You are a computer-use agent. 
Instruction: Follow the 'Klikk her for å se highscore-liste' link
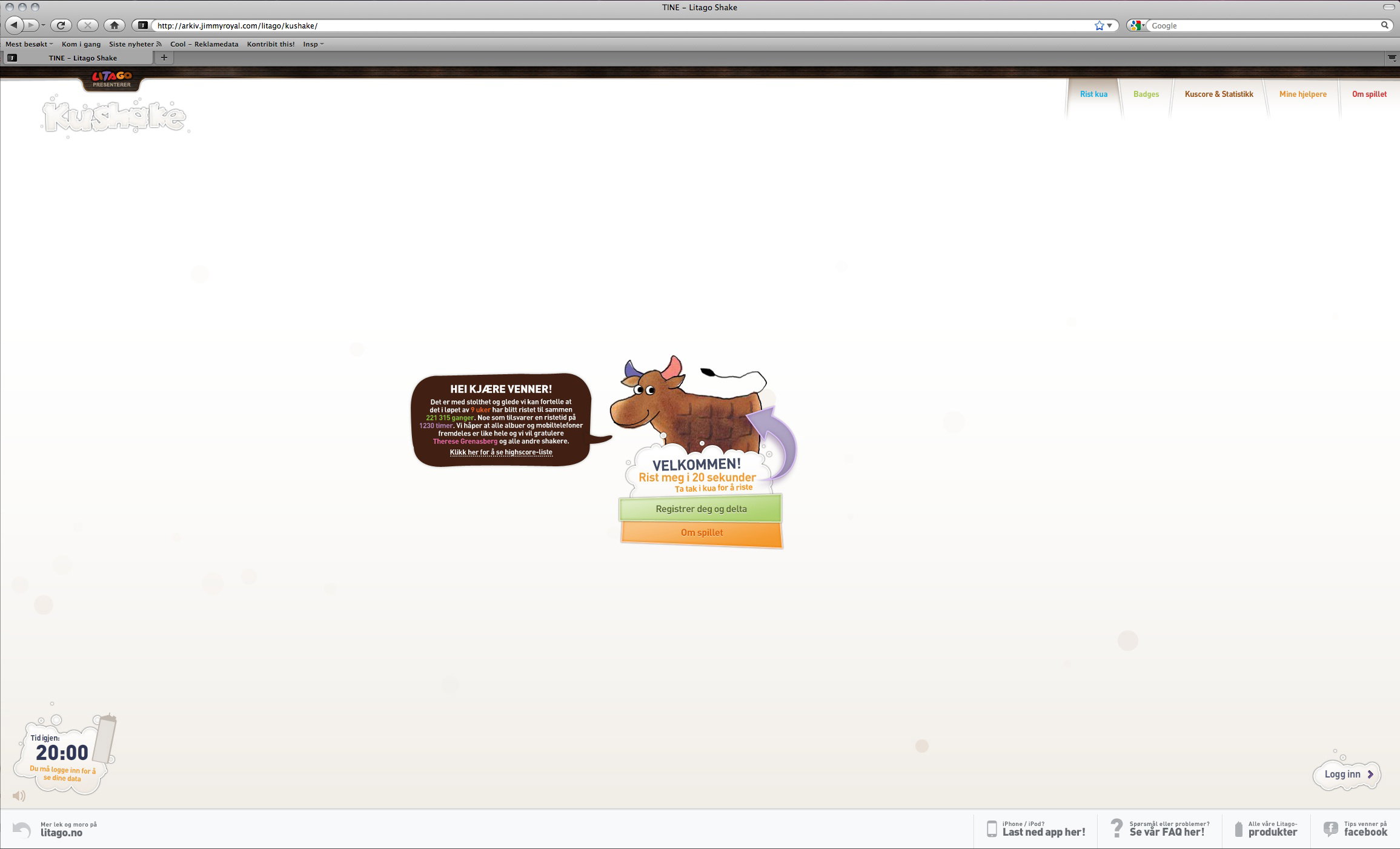(x=501, y=452)
